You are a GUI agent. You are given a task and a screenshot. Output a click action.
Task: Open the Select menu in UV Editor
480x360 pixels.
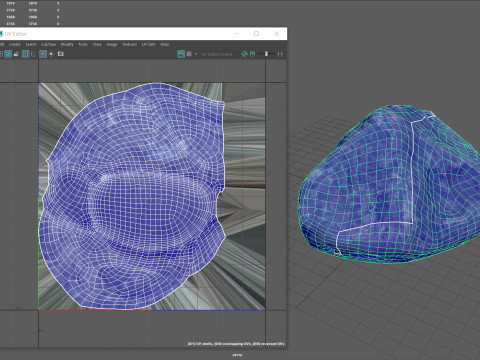click(31, 44)
